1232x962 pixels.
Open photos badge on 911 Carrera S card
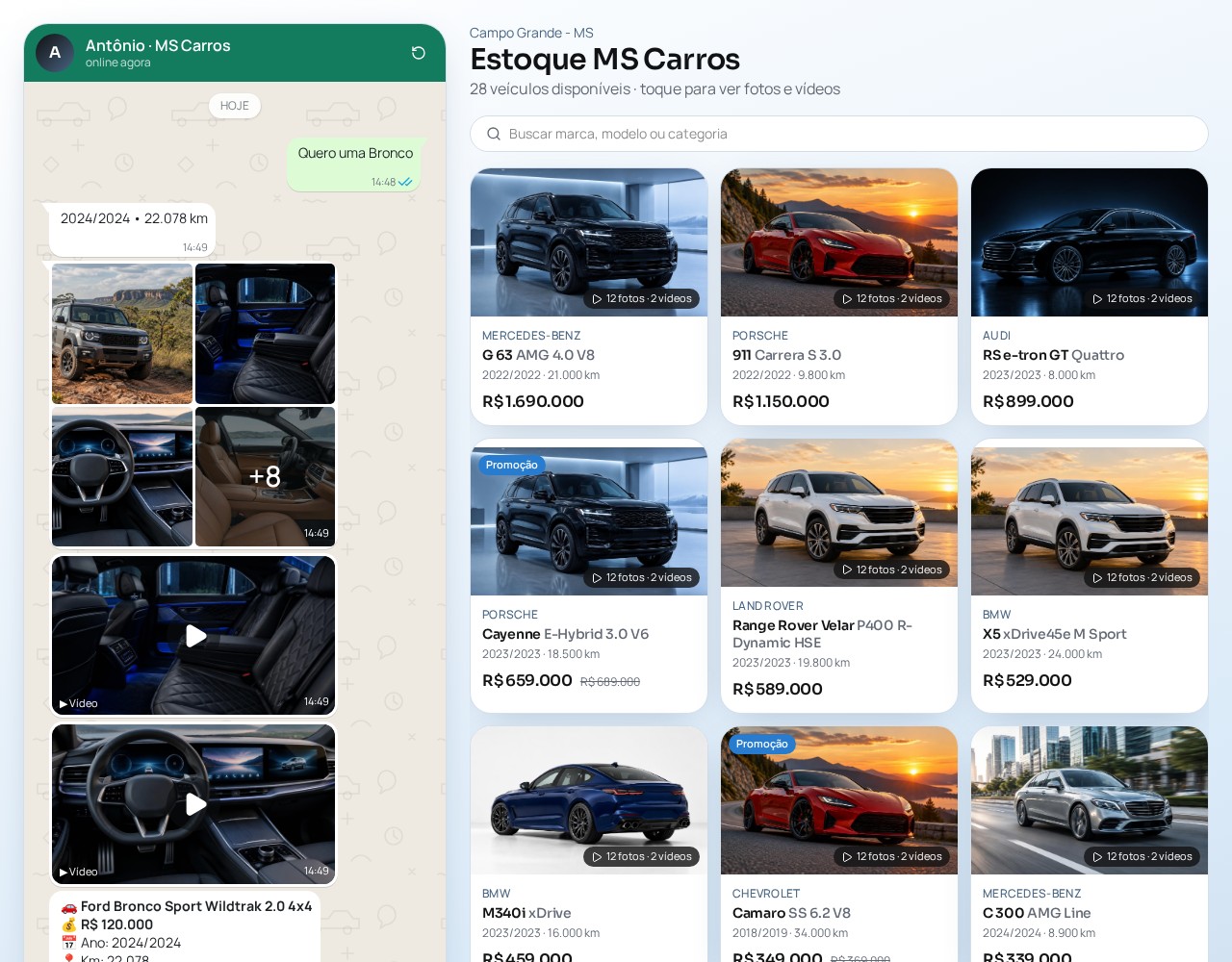click(892, 298)
